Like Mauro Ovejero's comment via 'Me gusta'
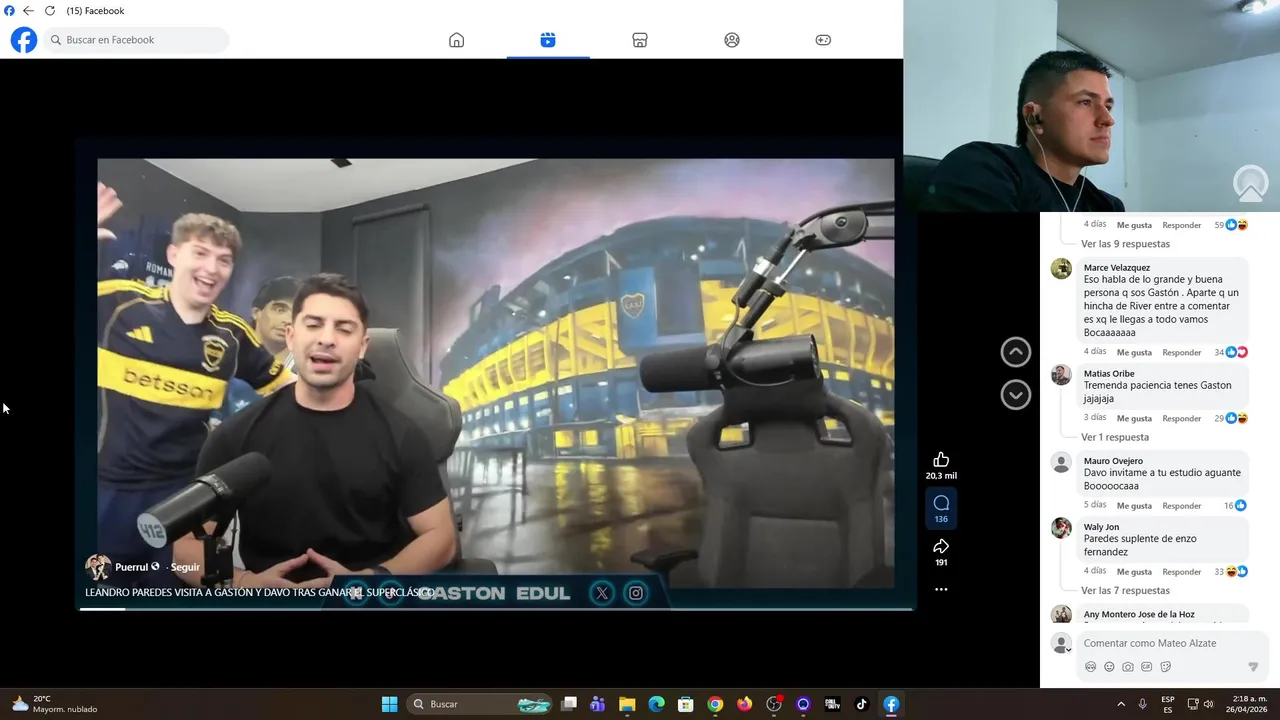This screenshot has height=720, width=1280. (x=1134, y=505)
